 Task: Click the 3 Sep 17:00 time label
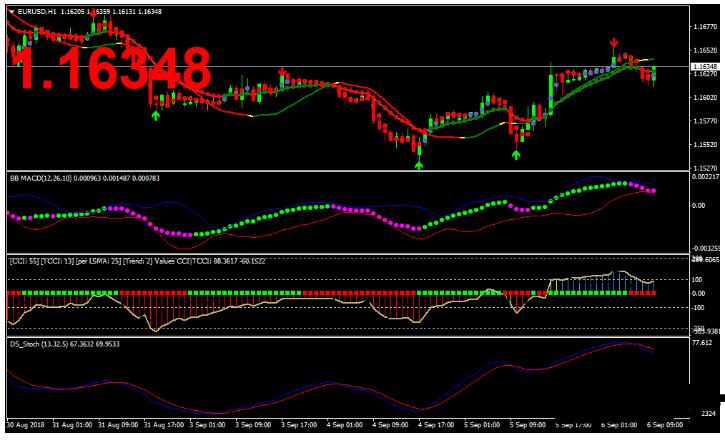pos(299,424)
